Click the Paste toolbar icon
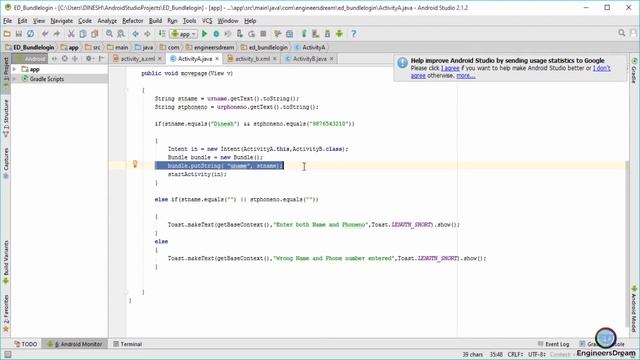The height and width of the screenshot is (360, 640). [x=95, y=34]
